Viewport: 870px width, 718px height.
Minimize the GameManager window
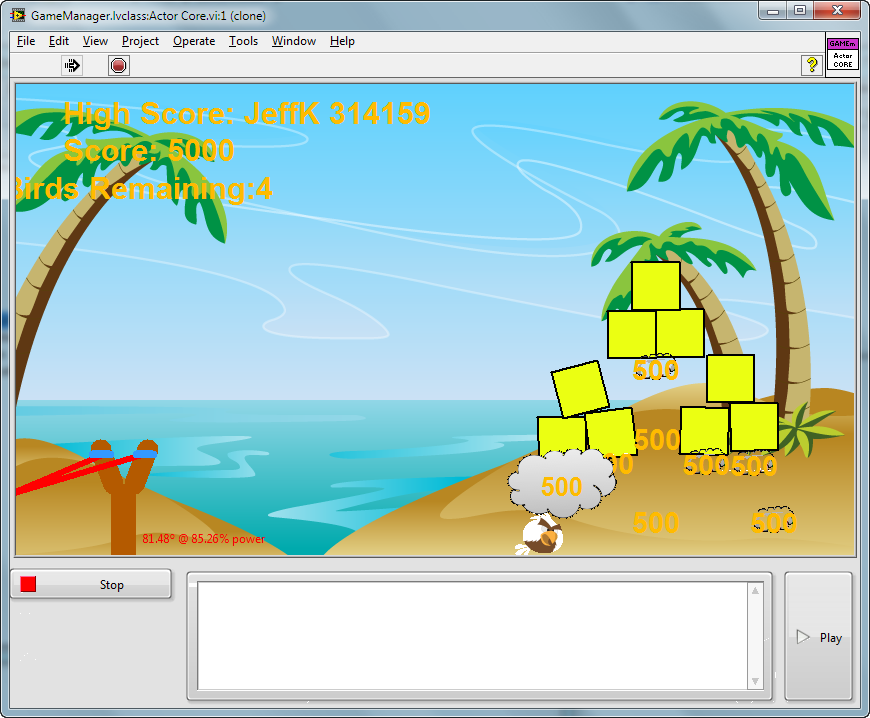click(x=773, y=11)
